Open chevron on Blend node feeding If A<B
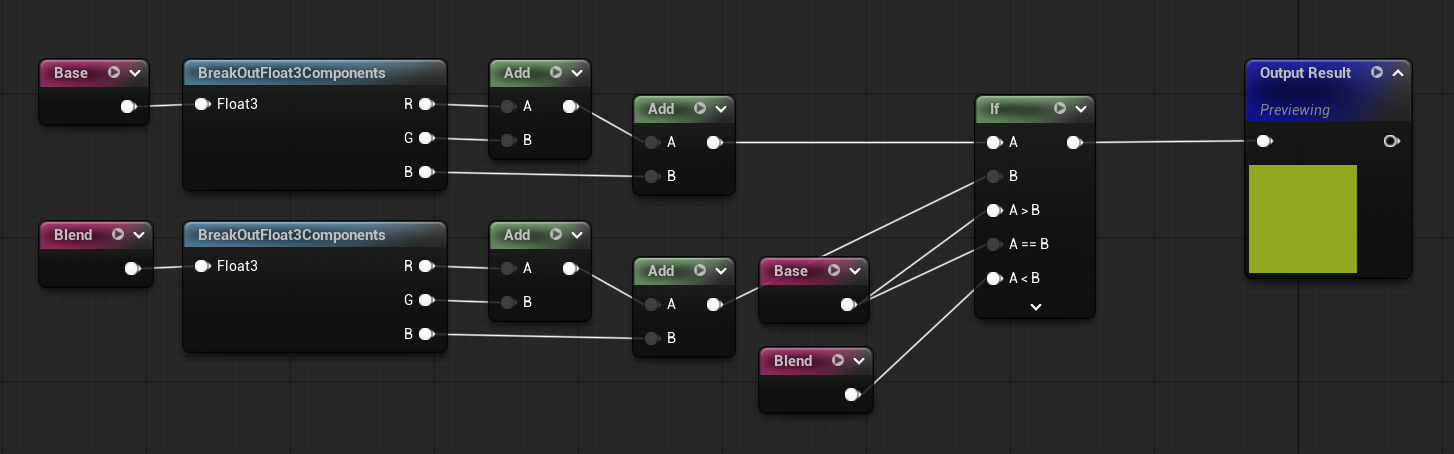1454x454 pixels. [859, 361]
